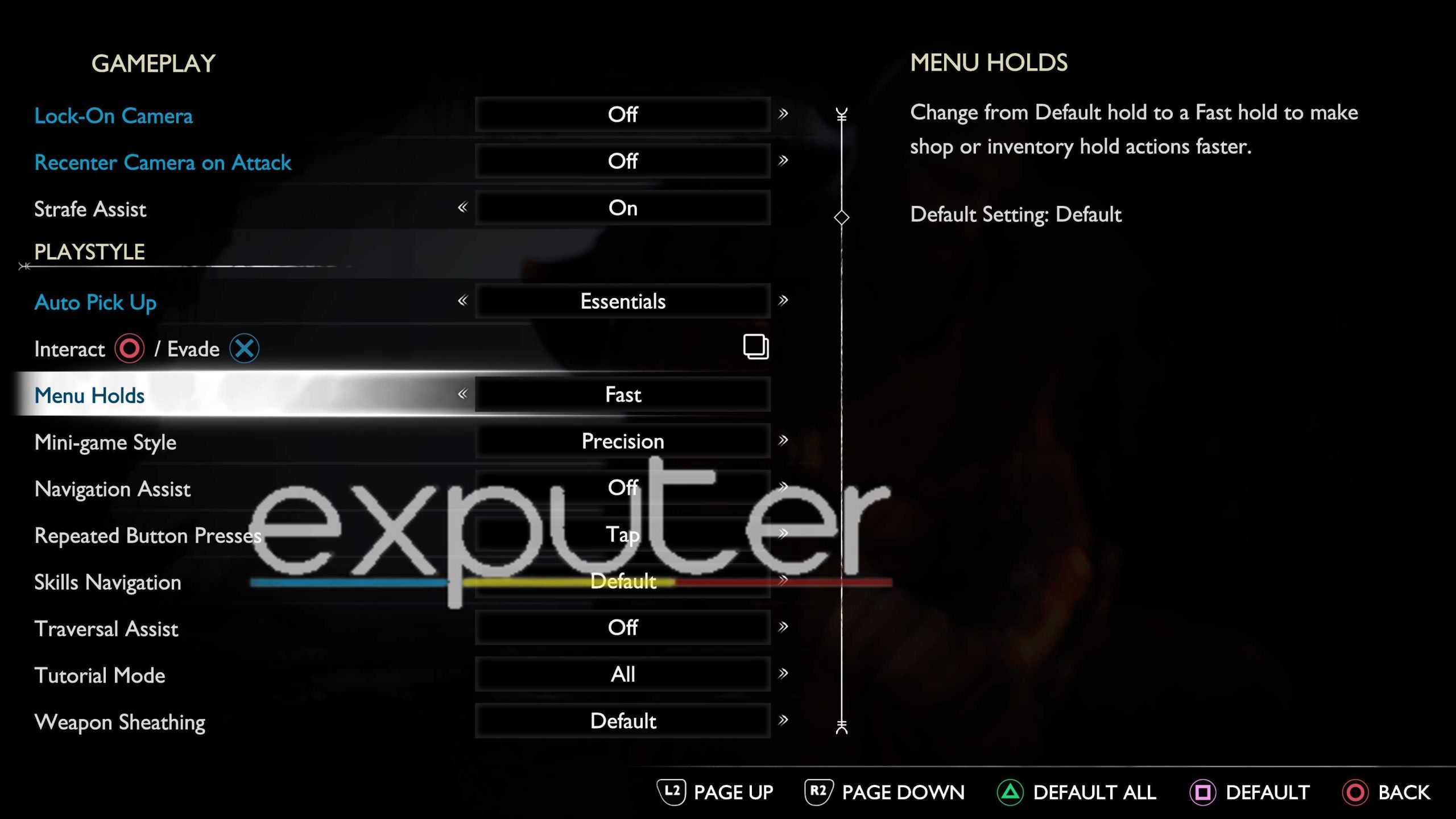Select Weapon Sheathing Default option
Screen dimensions: 1456x819
tap(621, 720)
